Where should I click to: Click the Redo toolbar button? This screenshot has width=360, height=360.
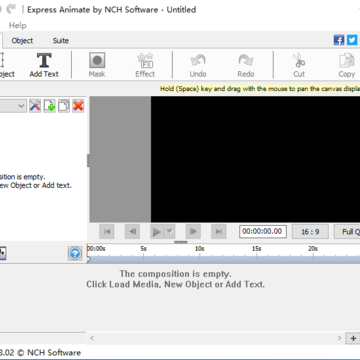[246, 65]
